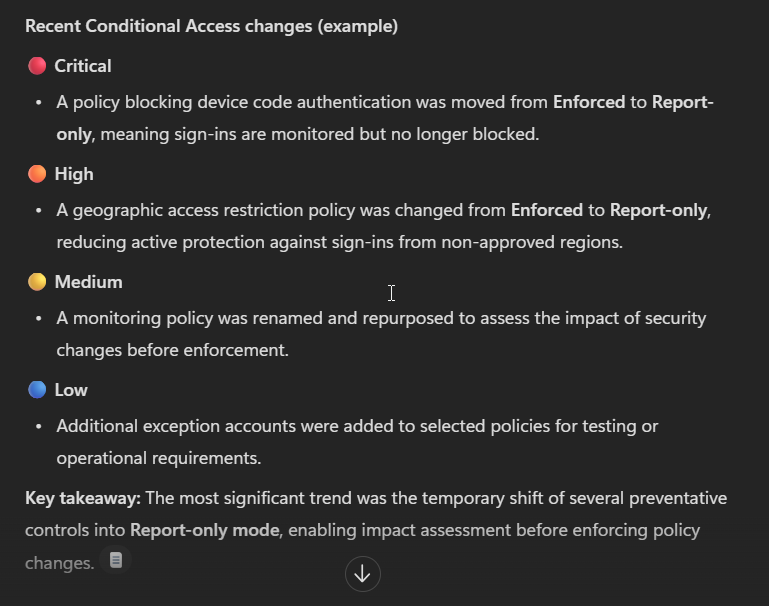Click the 'operational requirements.' text line
The width and height of the screenshot is (769, 606).
159,458
